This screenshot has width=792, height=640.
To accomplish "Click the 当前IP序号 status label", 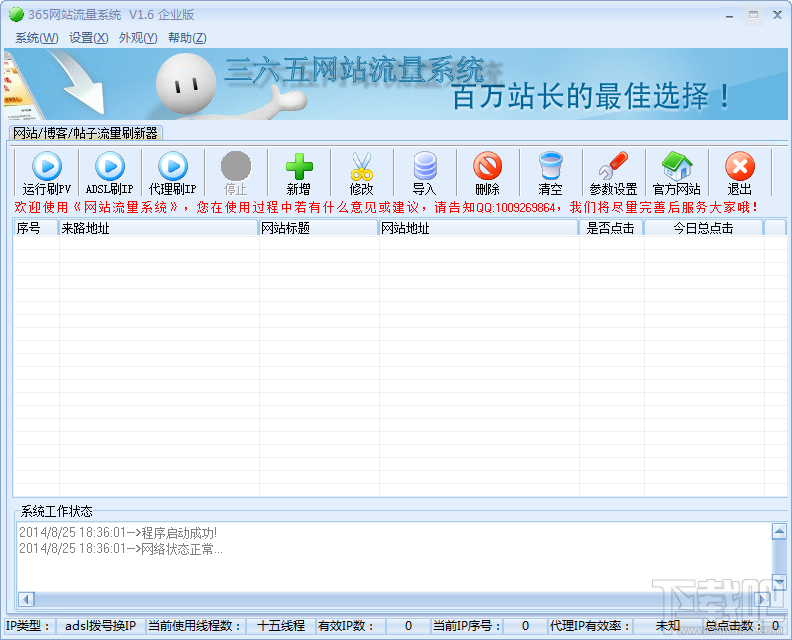I will tap(467, 626).
